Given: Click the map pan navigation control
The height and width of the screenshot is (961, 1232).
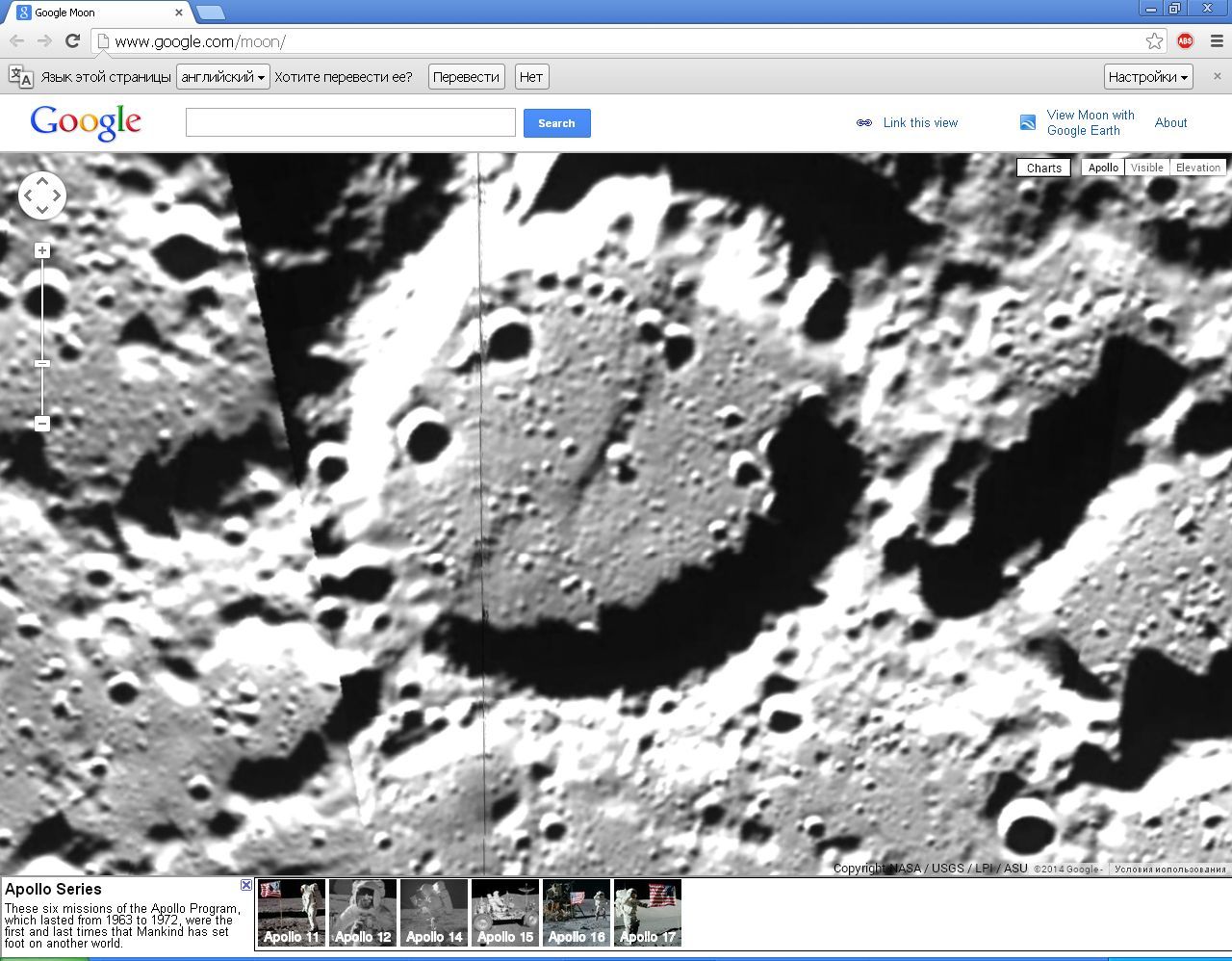Looking at the screenshot, I should tap(41, 195).
